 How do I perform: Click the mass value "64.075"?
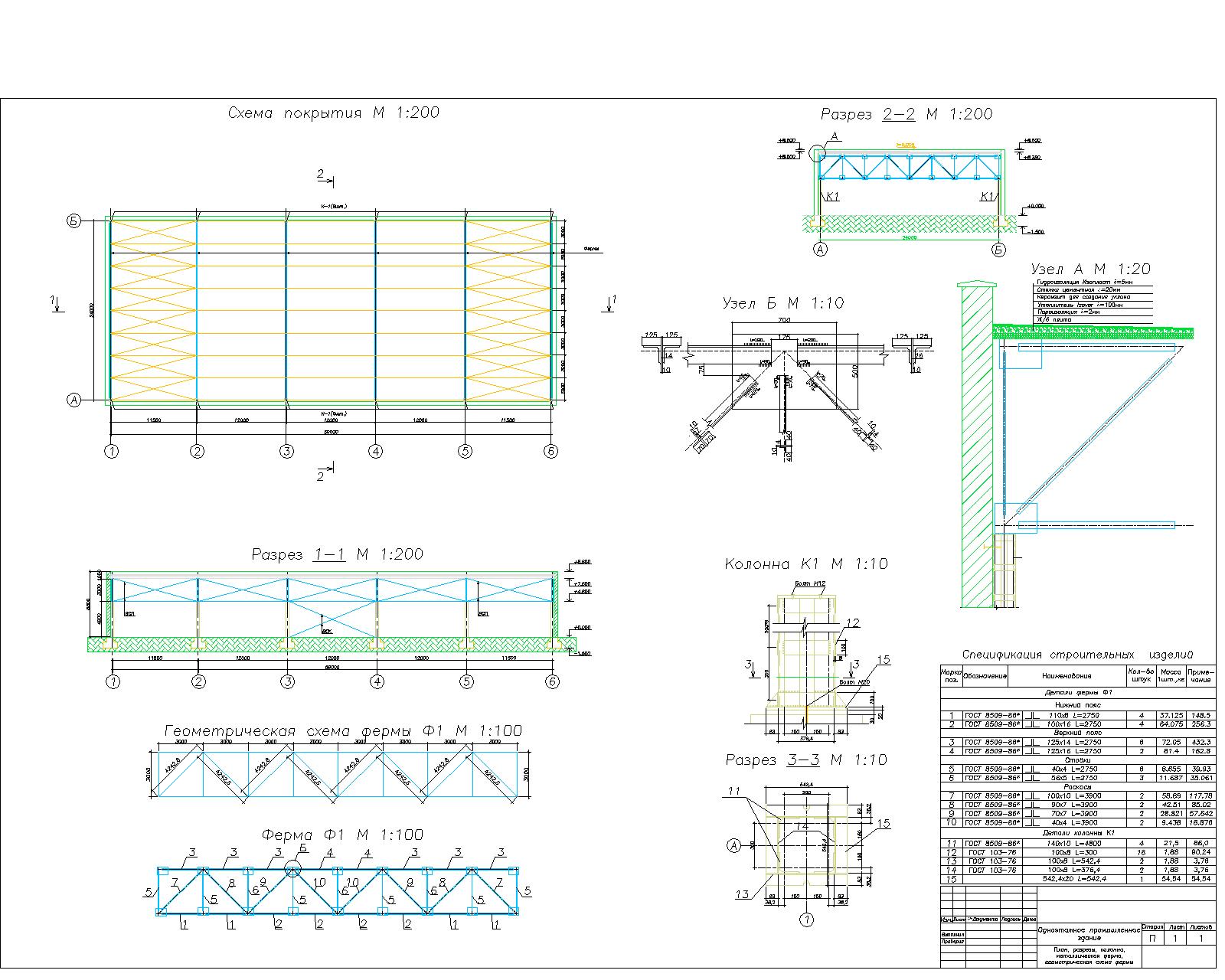[1171, 724]
